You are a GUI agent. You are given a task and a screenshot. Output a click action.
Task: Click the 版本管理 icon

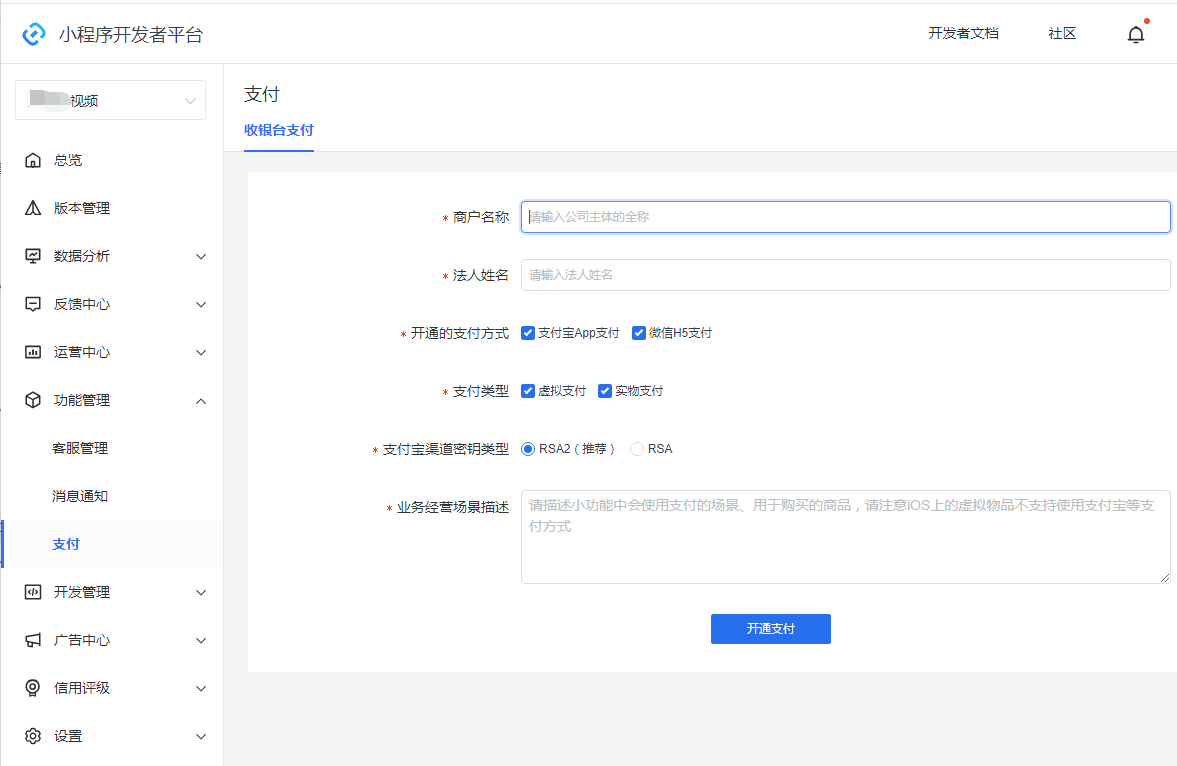point(33,208)
